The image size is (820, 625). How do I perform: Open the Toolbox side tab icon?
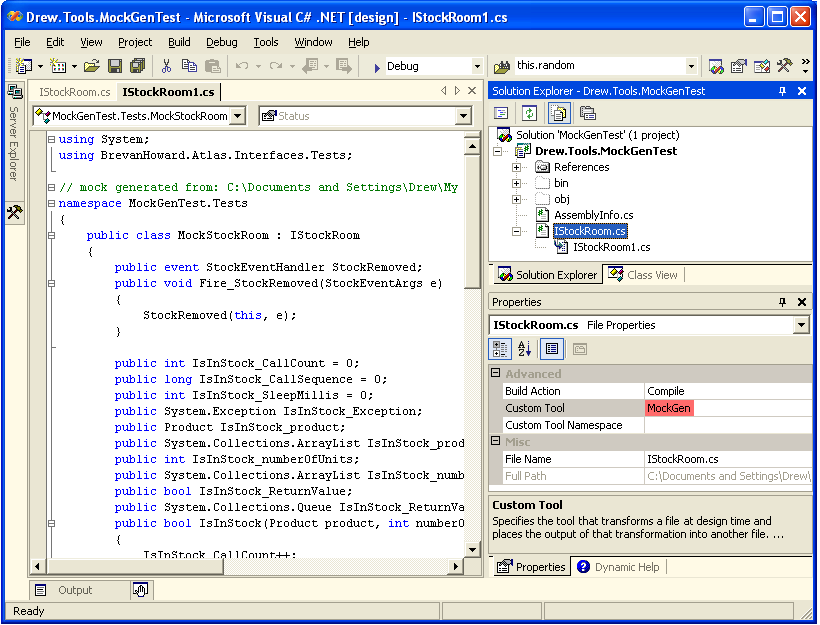pyautogui.click(x=14, y=212)
